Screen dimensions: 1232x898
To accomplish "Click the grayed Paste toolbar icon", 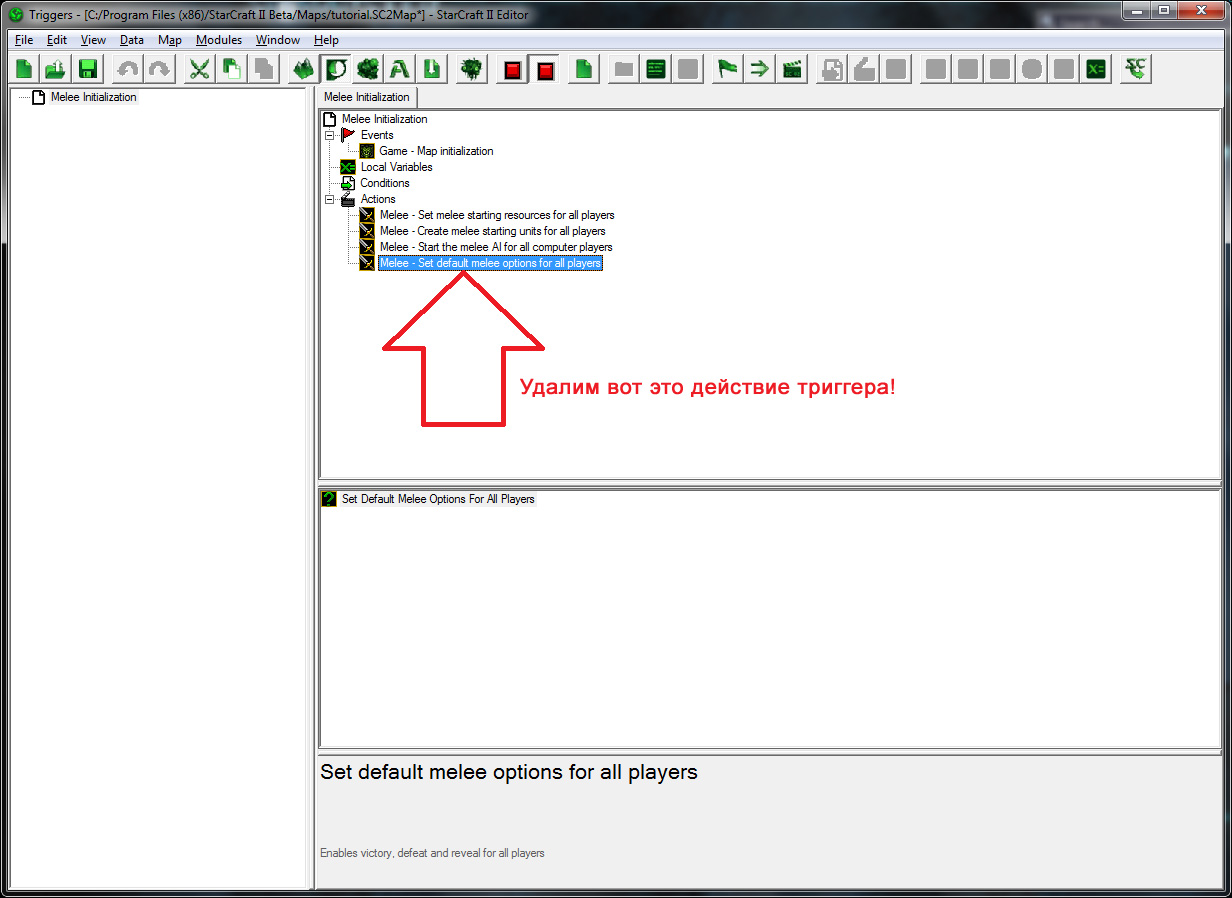I will coord(264,69).
